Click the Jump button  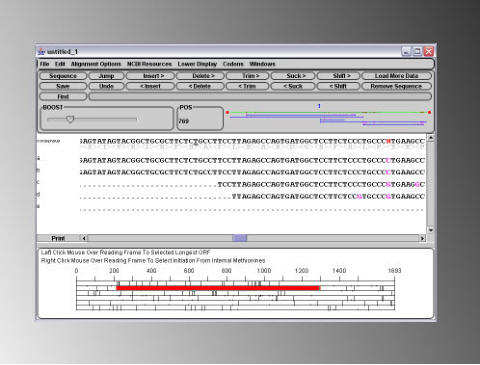[106, 76]
